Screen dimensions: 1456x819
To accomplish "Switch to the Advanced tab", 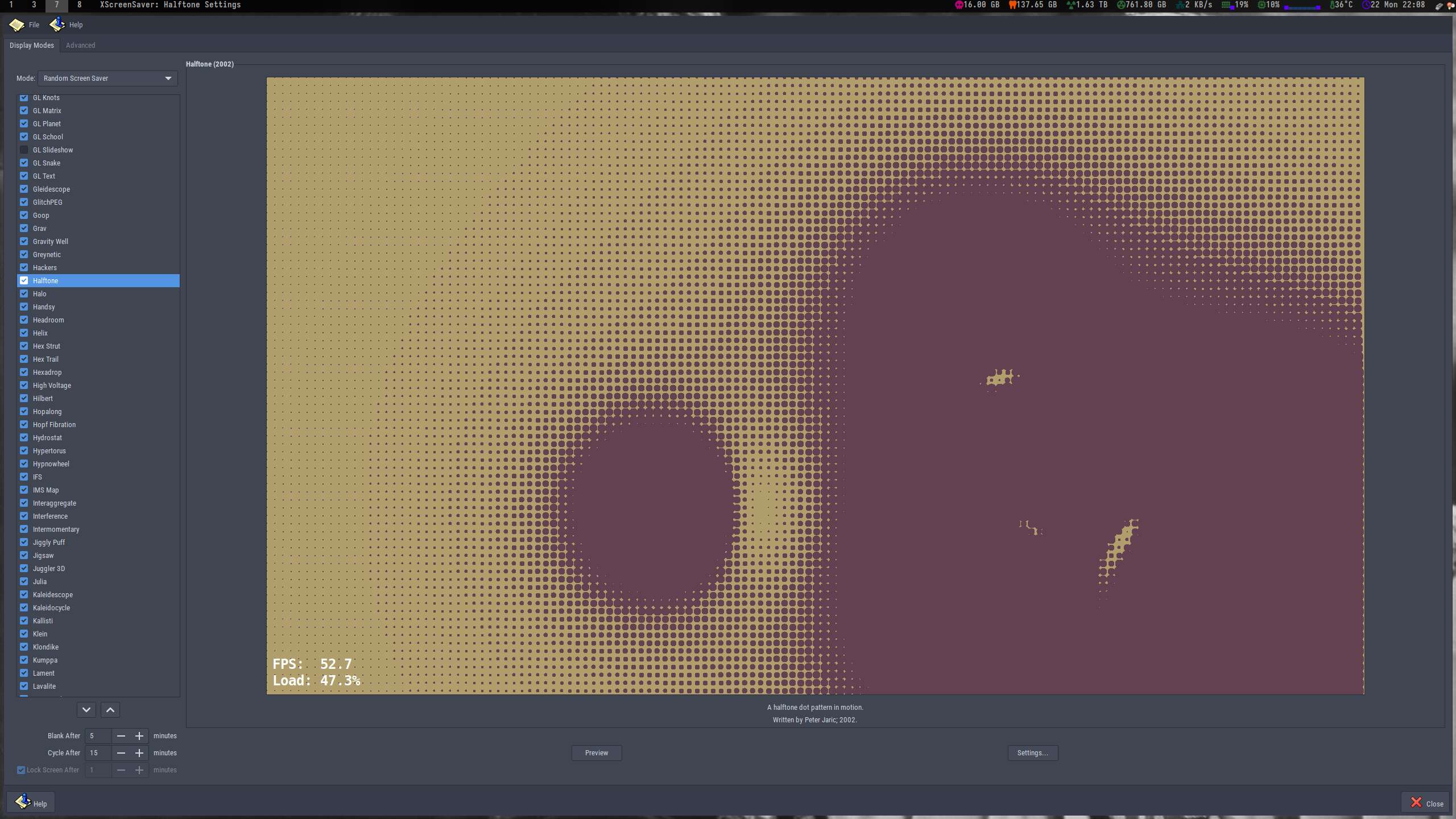I will (x=80, y=45).
